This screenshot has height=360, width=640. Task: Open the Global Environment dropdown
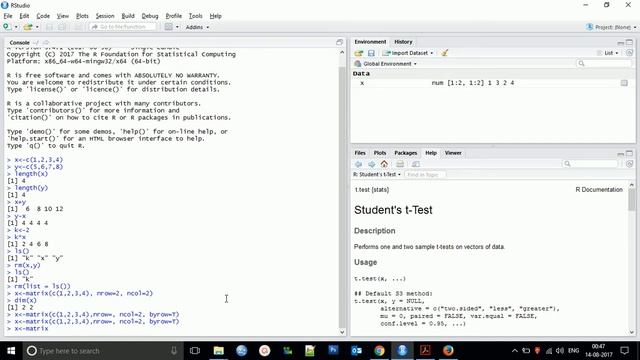[x=386, y=64]
